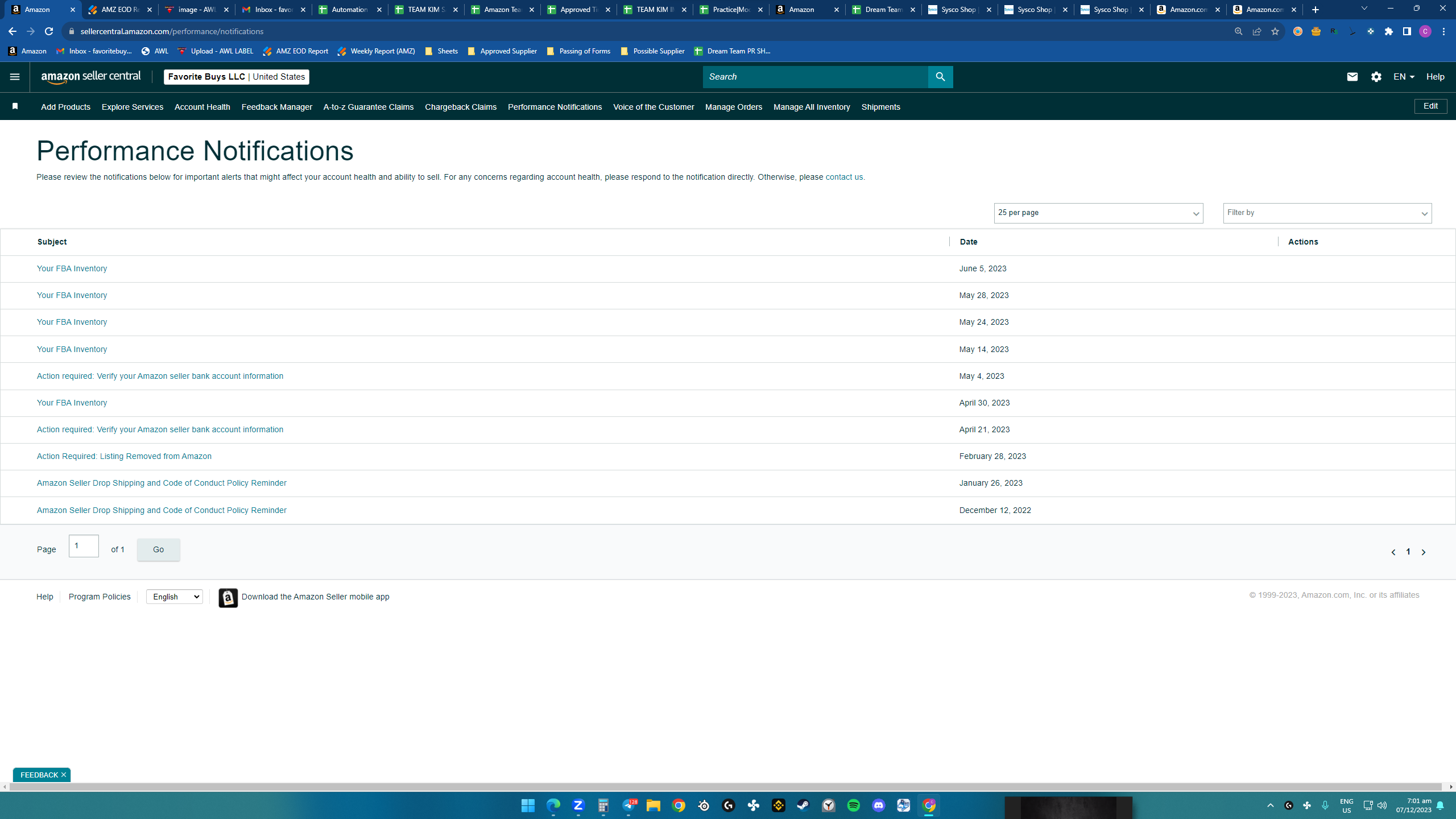
Task: Open Zoom from the taskbar
Action: coord(578,805)
